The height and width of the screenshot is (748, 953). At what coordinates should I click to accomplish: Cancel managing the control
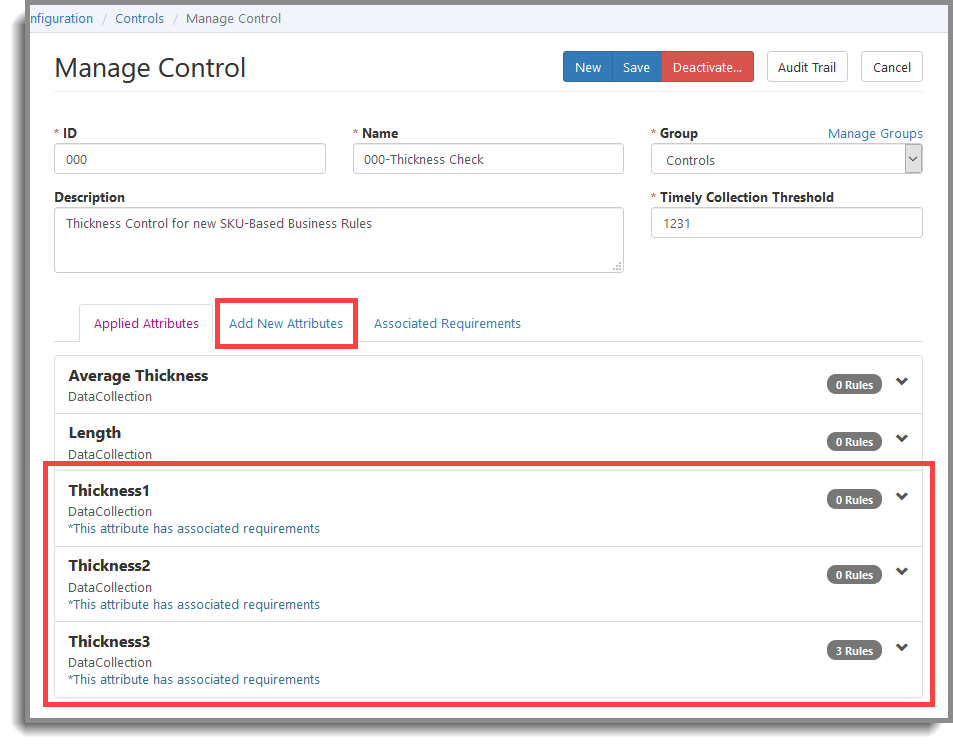click(x=891, y=67)
